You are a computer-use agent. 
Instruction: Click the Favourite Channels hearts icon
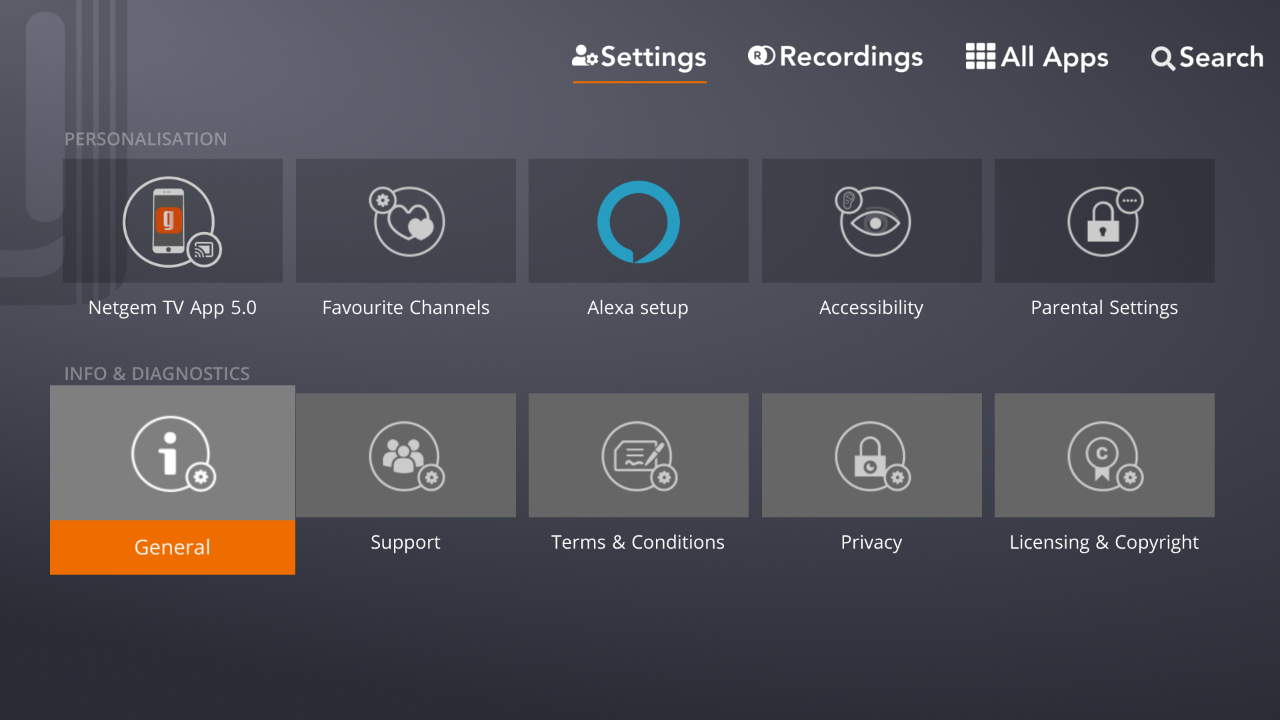pyautogui.click(x=406, y=221)
